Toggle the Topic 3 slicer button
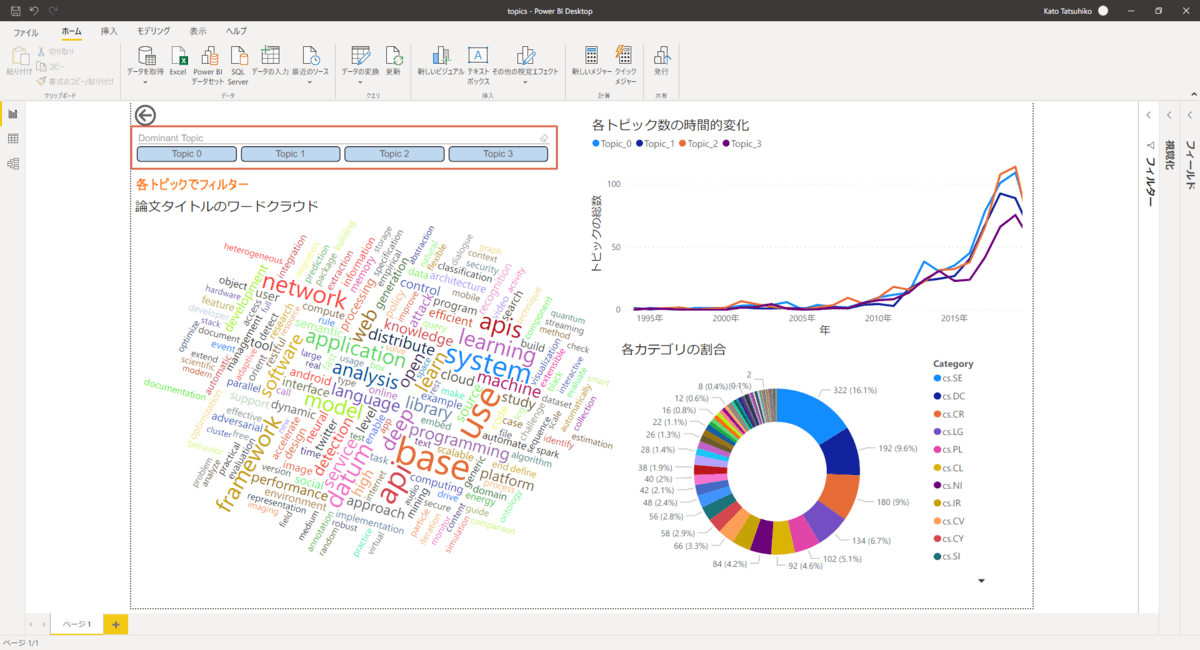 498,154
